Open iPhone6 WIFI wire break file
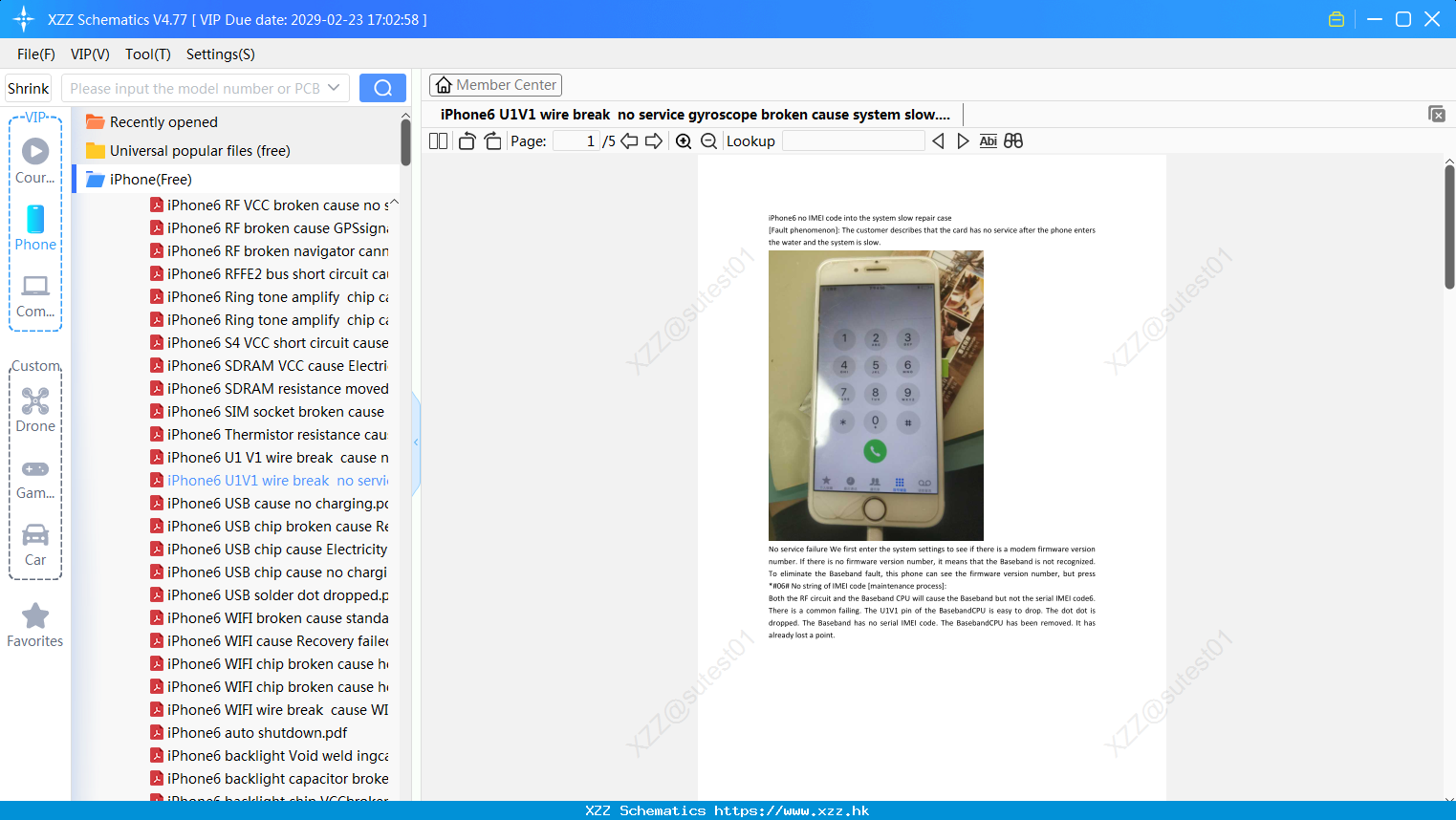 pos(270,710)
